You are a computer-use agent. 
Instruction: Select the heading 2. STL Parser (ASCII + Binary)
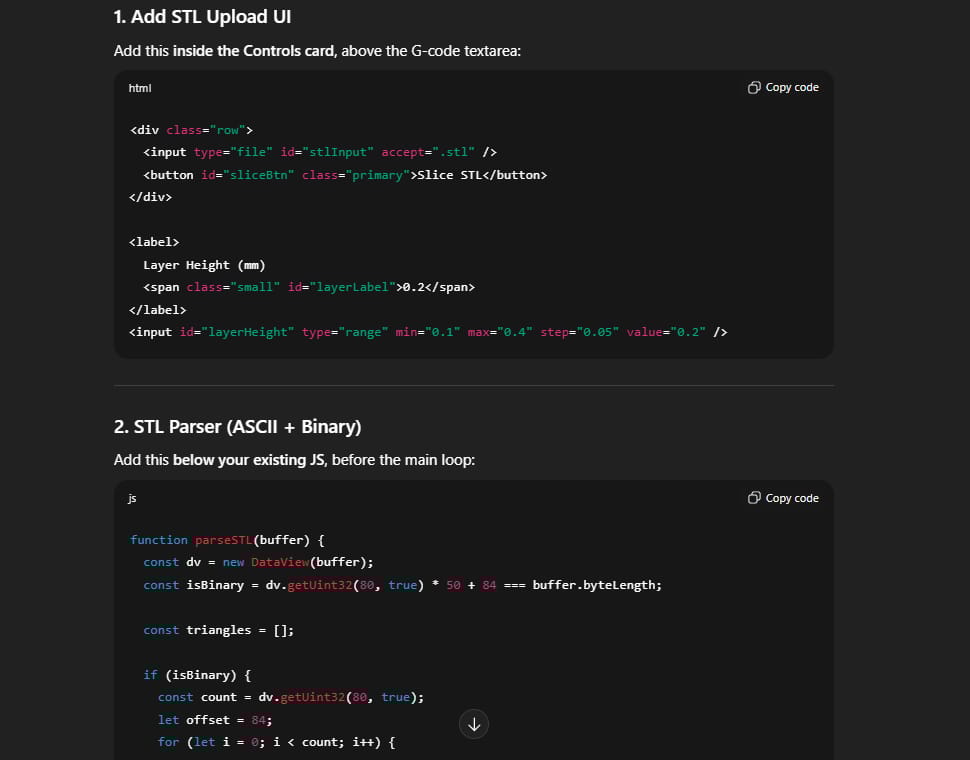[237, 426]
